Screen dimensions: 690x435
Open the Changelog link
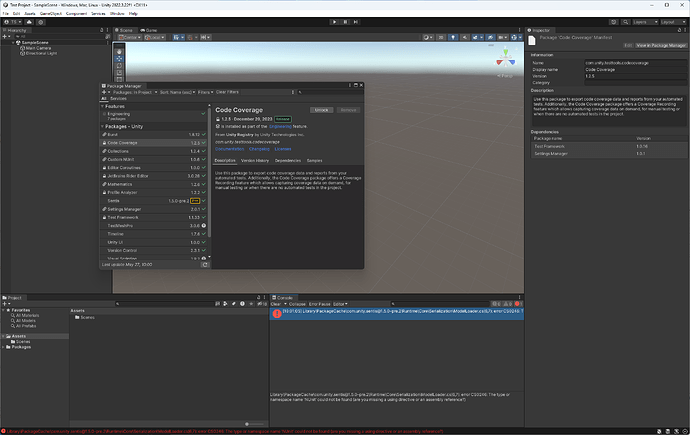point(259,149)
